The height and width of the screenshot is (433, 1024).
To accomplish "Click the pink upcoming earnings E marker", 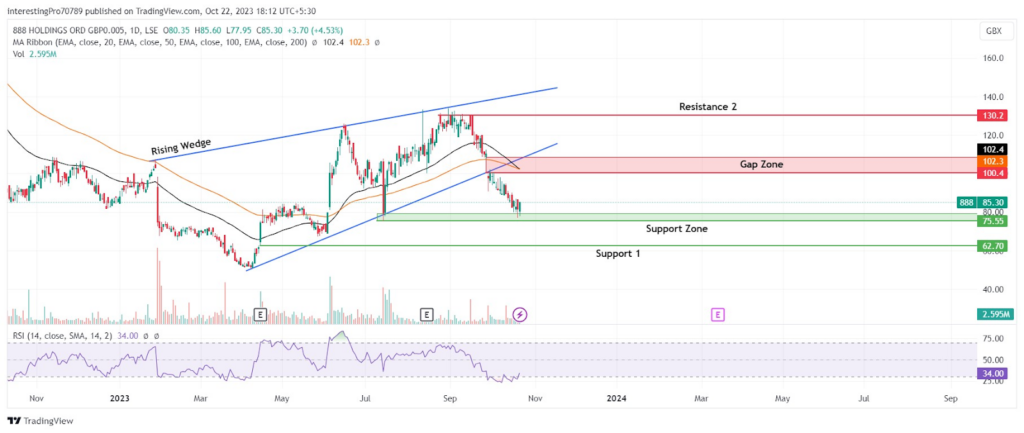I will pos(717,315).
